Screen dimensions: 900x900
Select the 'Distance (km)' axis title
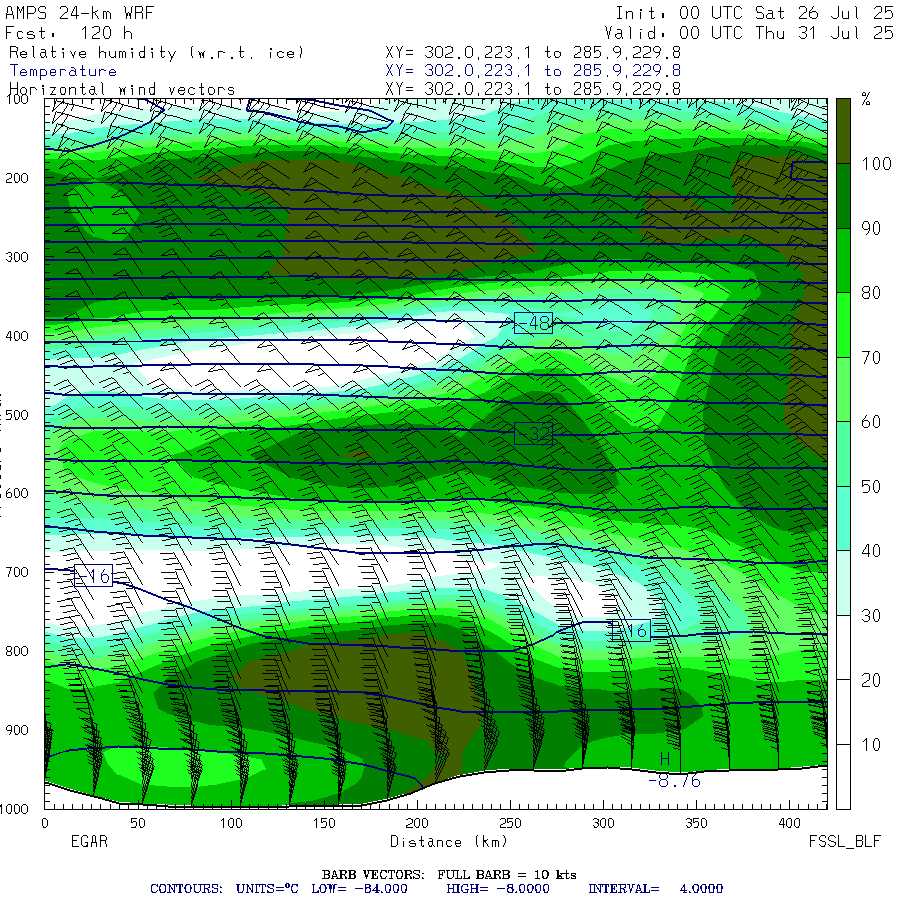coord(449,842)
